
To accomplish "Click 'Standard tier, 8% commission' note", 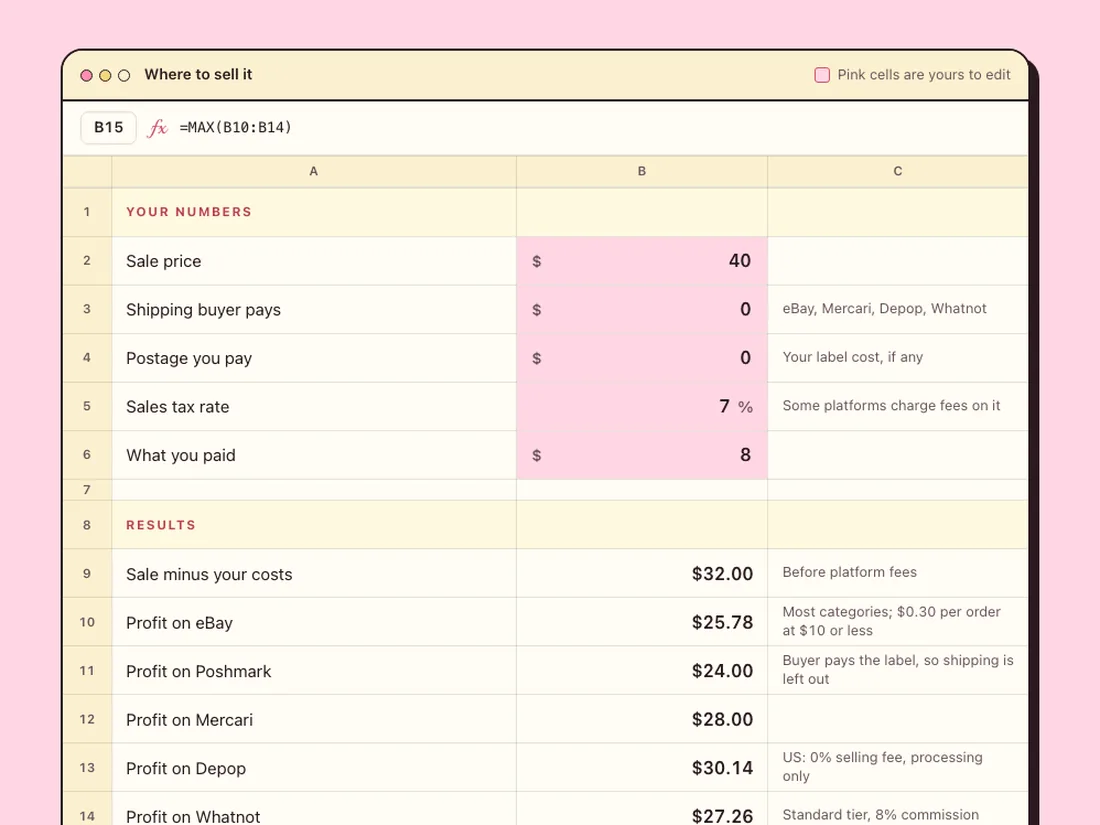I will 880,814.
